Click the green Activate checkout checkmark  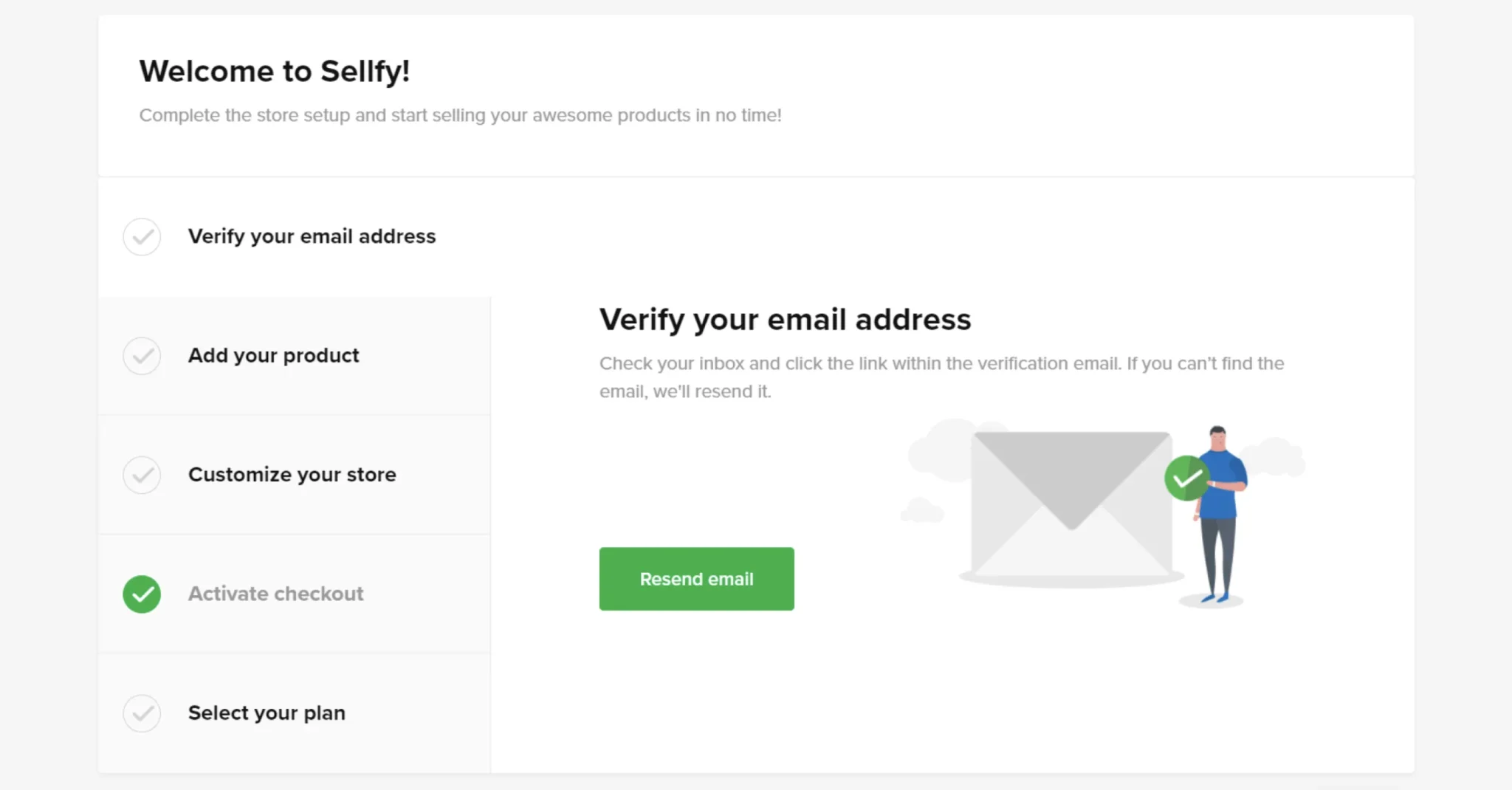[142, 594]
